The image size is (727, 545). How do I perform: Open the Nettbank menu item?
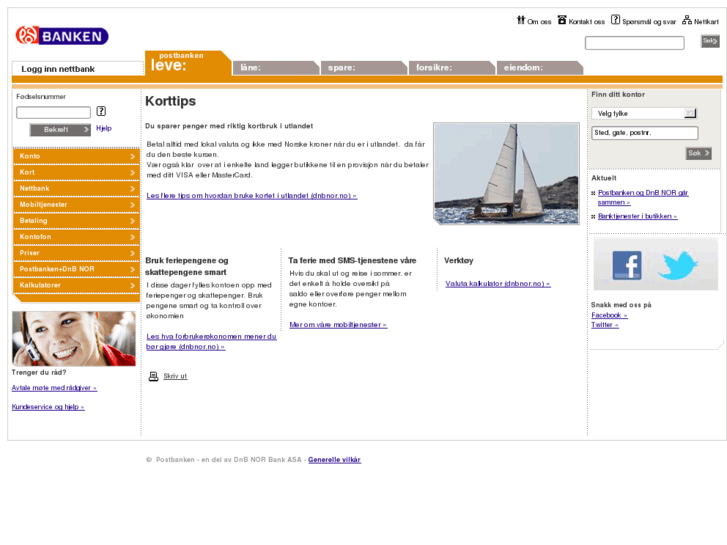[77, 189]
